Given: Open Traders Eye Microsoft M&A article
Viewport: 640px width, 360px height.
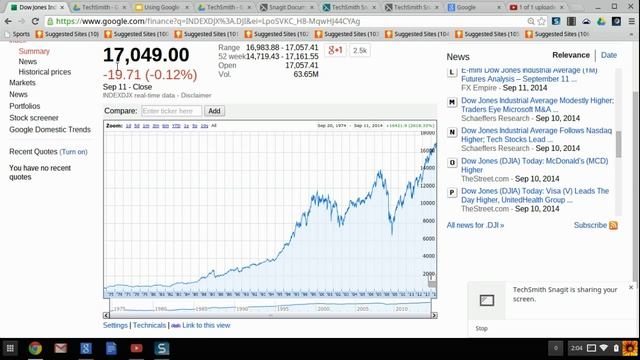Looking at the screenshot, I should click(x=537, y=105).
